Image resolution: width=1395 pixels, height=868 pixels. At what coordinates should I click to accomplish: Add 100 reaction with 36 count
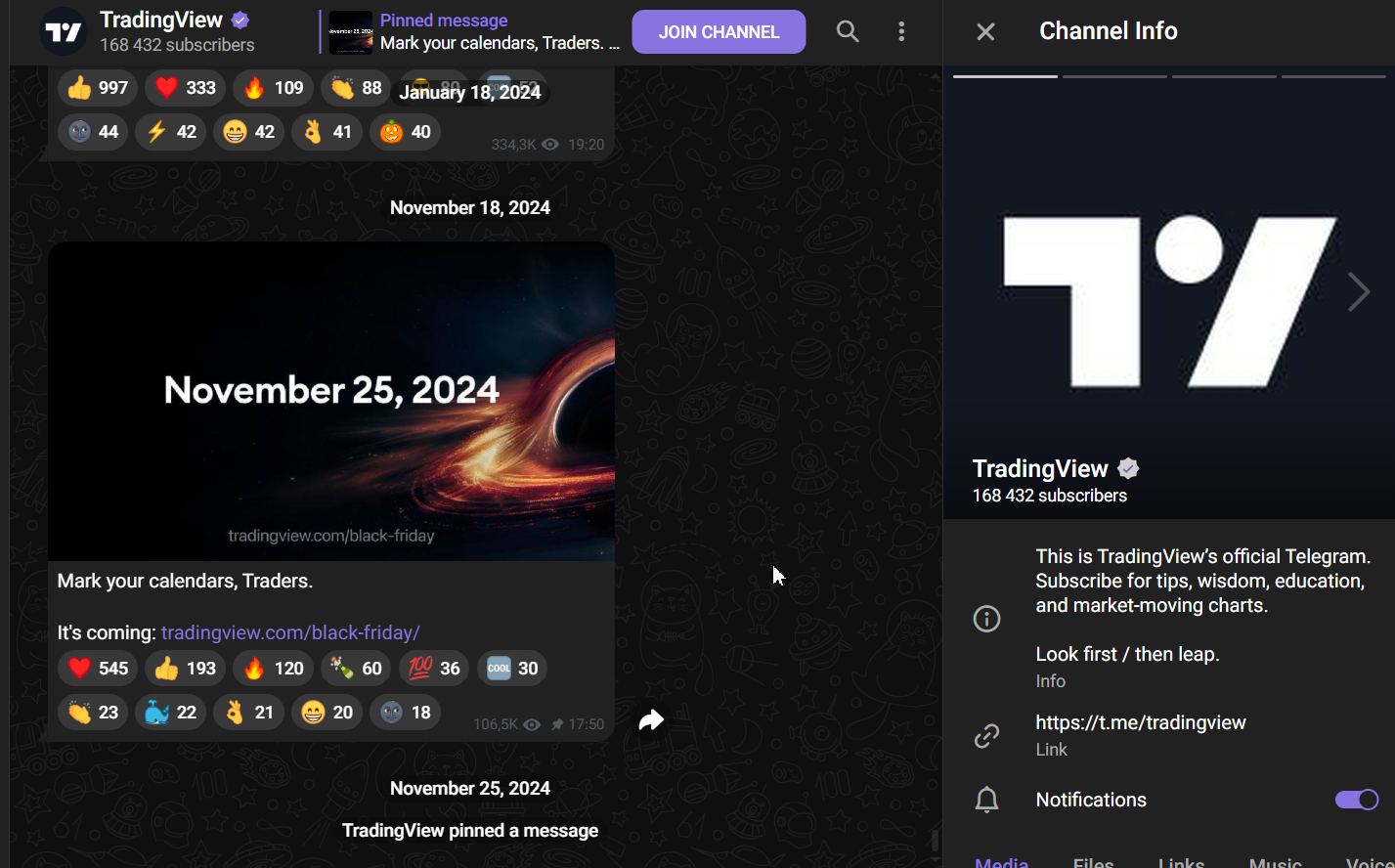pos(434,669)
